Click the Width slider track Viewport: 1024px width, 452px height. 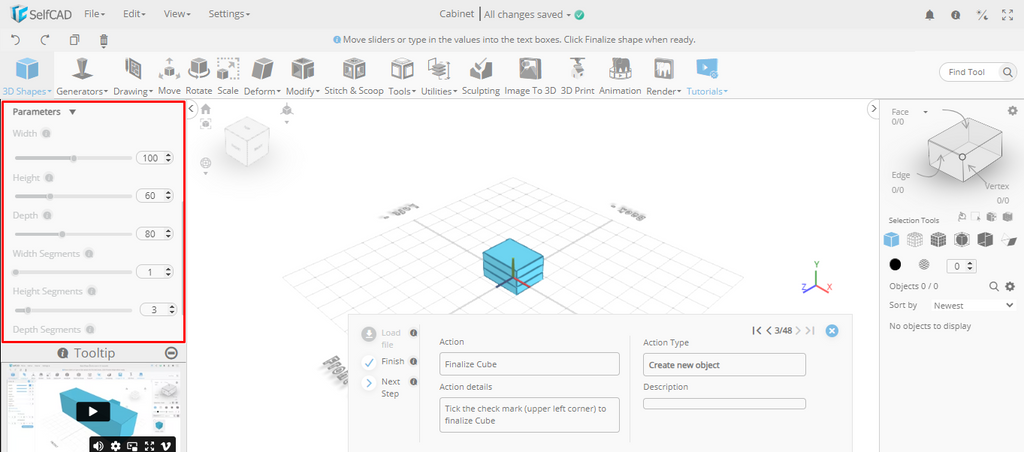pyautogui.click(x=73, y=158)
